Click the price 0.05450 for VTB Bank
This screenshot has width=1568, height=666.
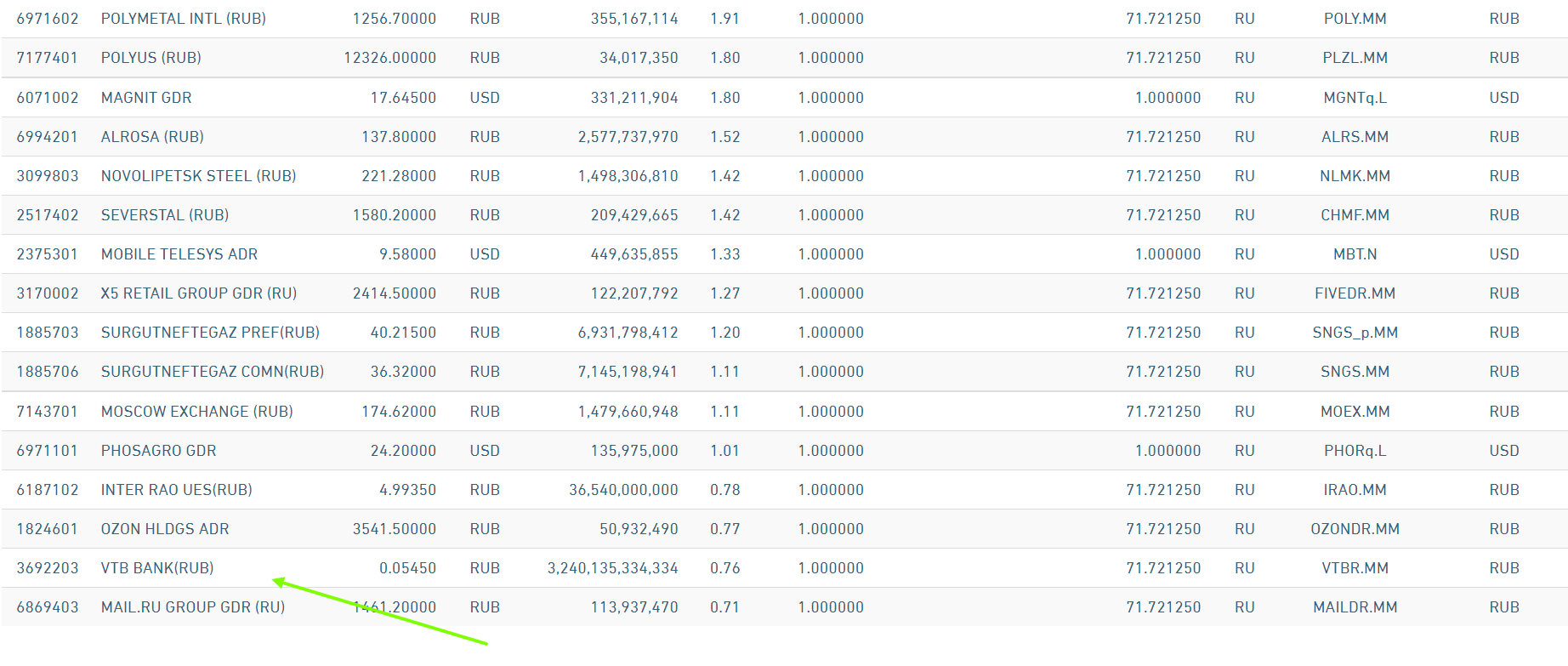tap(408, 568)
